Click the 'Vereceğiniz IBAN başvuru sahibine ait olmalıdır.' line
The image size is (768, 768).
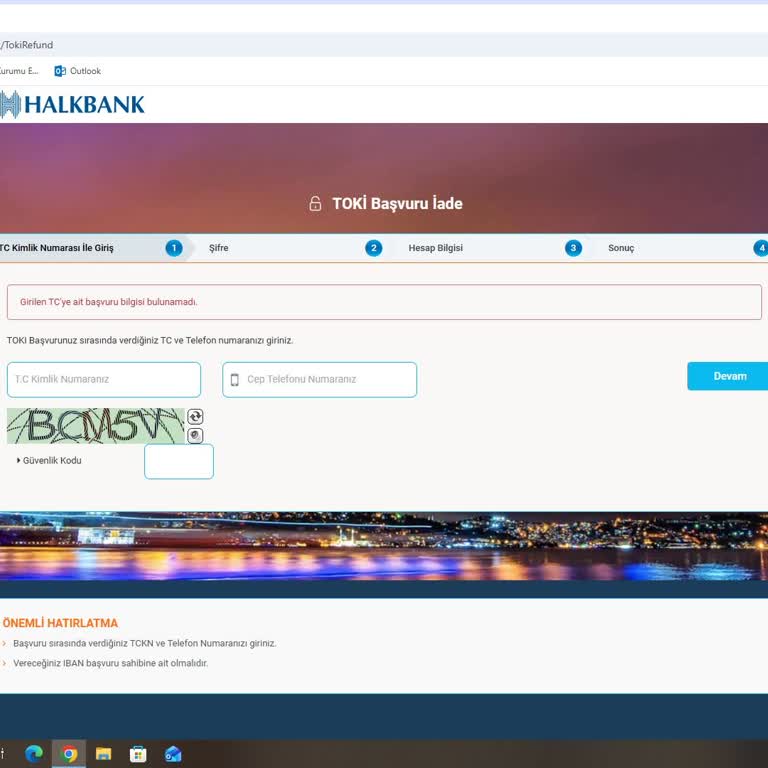(111, 663)
